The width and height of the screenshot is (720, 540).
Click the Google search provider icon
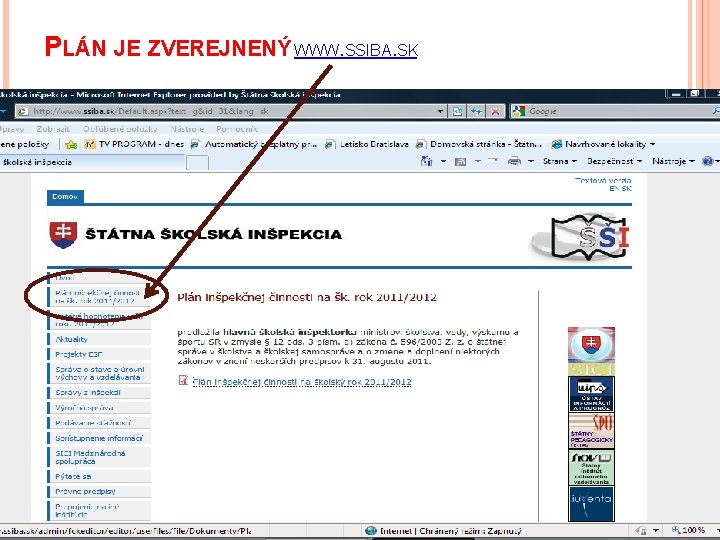click(518, 111)
